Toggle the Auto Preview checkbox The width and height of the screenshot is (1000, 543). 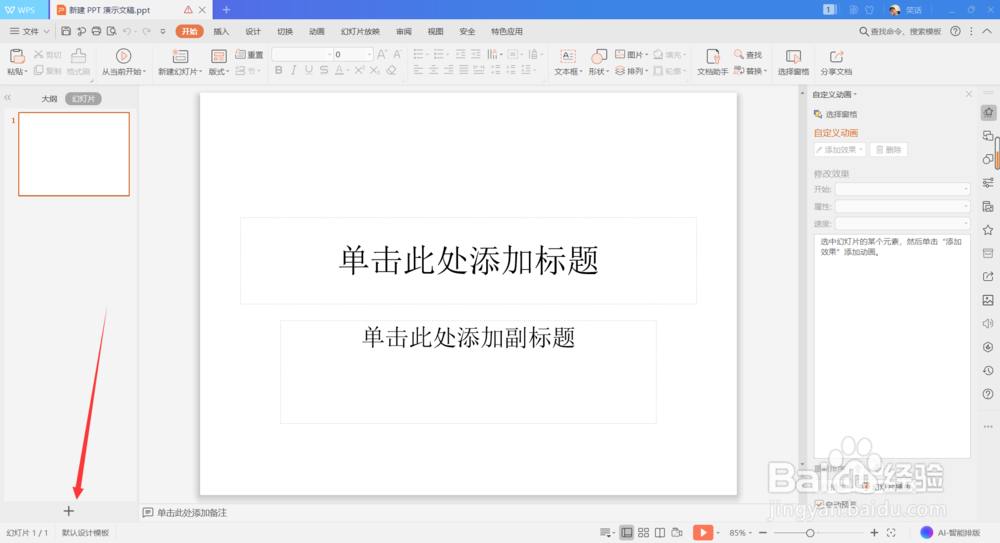coord(819,504)
